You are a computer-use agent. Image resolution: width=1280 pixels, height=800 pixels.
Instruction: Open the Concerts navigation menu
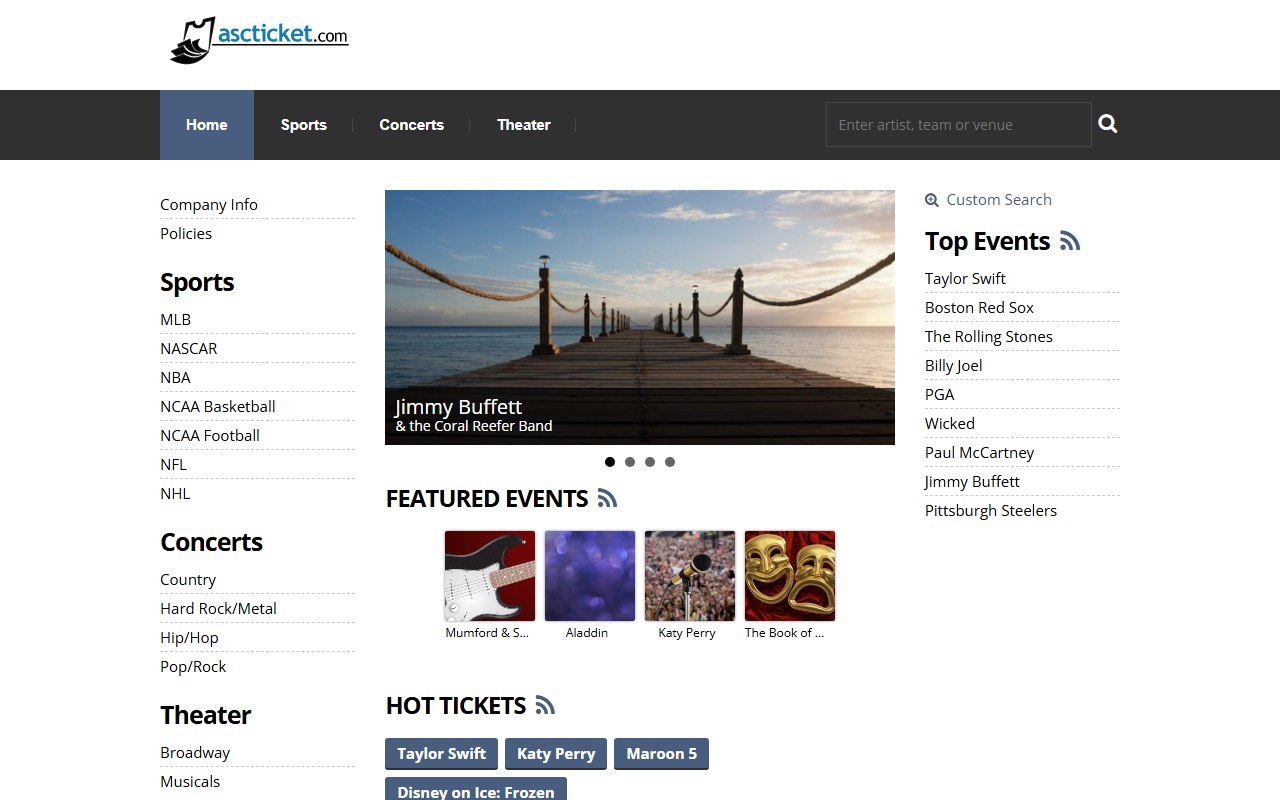point(412,125)
